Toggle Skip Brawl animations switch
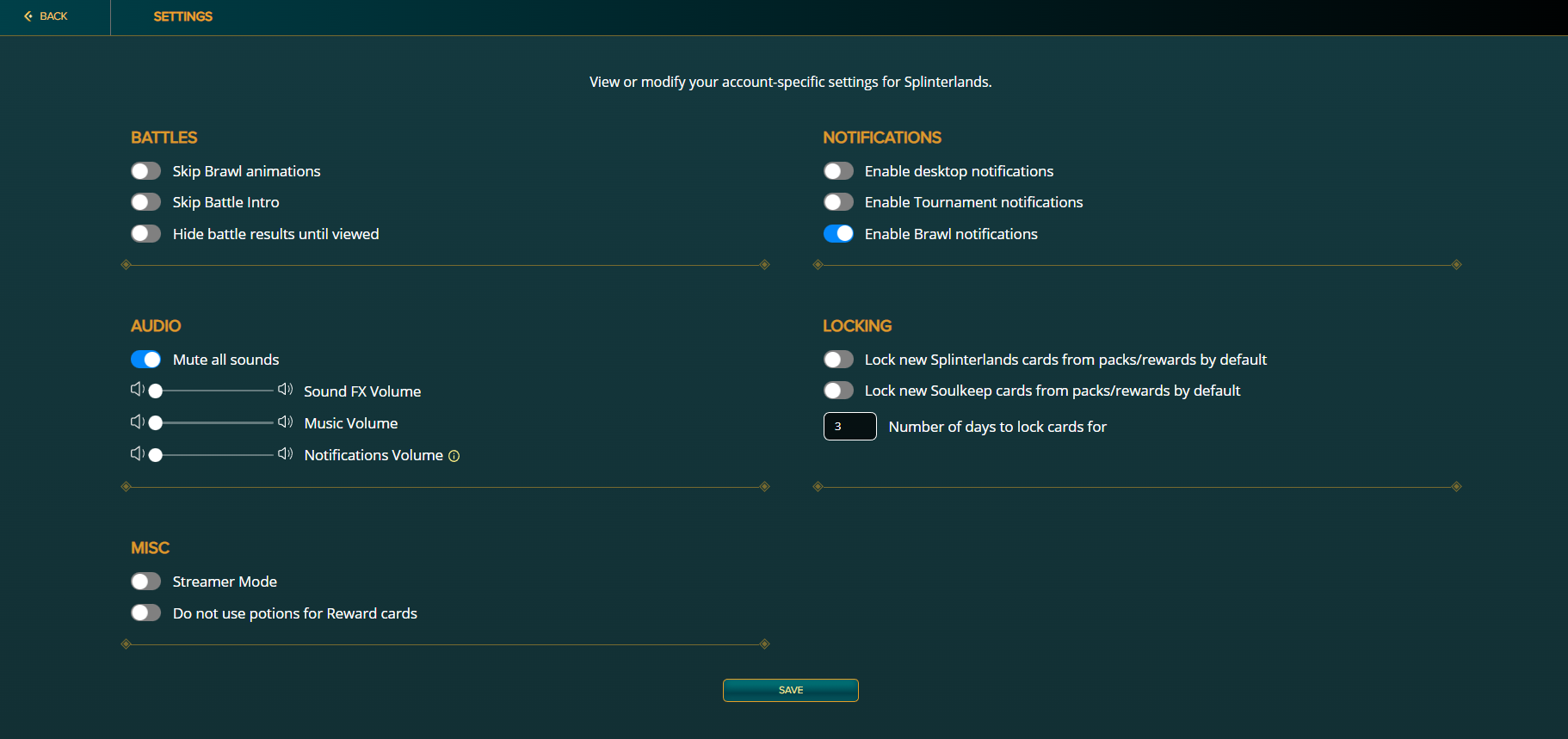This screenshot has width=1568, height=739. click(x=146, y=171)
